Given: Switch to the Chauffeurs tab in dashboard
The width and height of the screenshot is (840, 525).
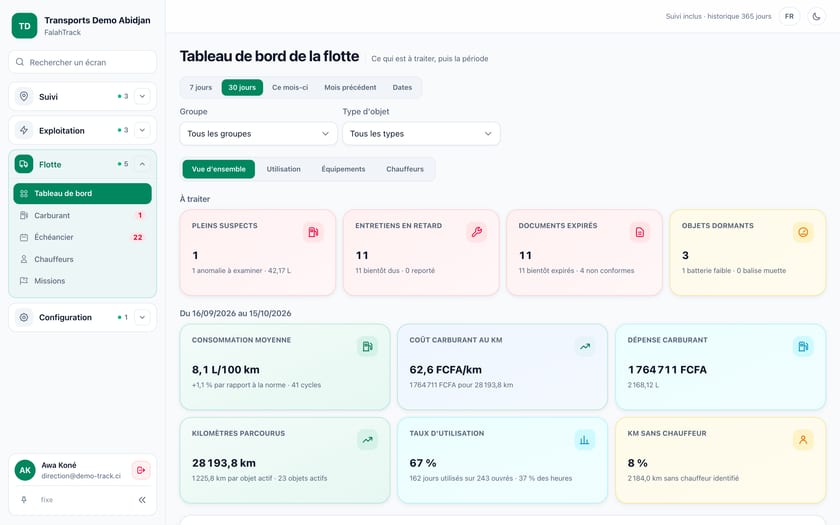Looking at the screenshot, I should tap(404, 169).
